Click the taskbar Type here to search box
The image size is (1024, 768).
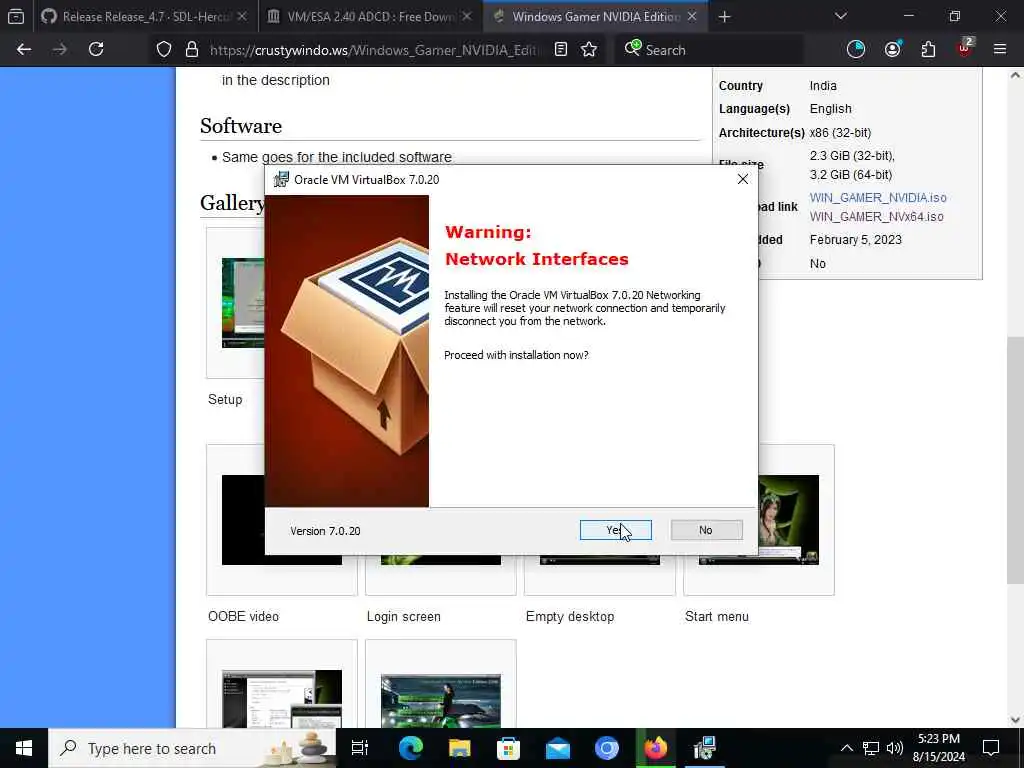pyautogui.click(x=192, y=748)
